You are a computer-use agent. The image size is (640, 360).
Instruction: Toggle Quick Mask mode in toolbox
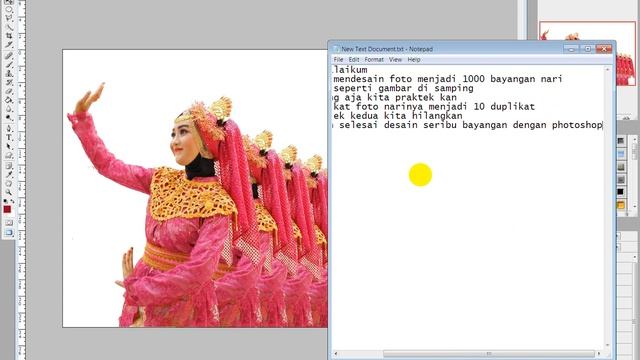click(x=9, y=223)
